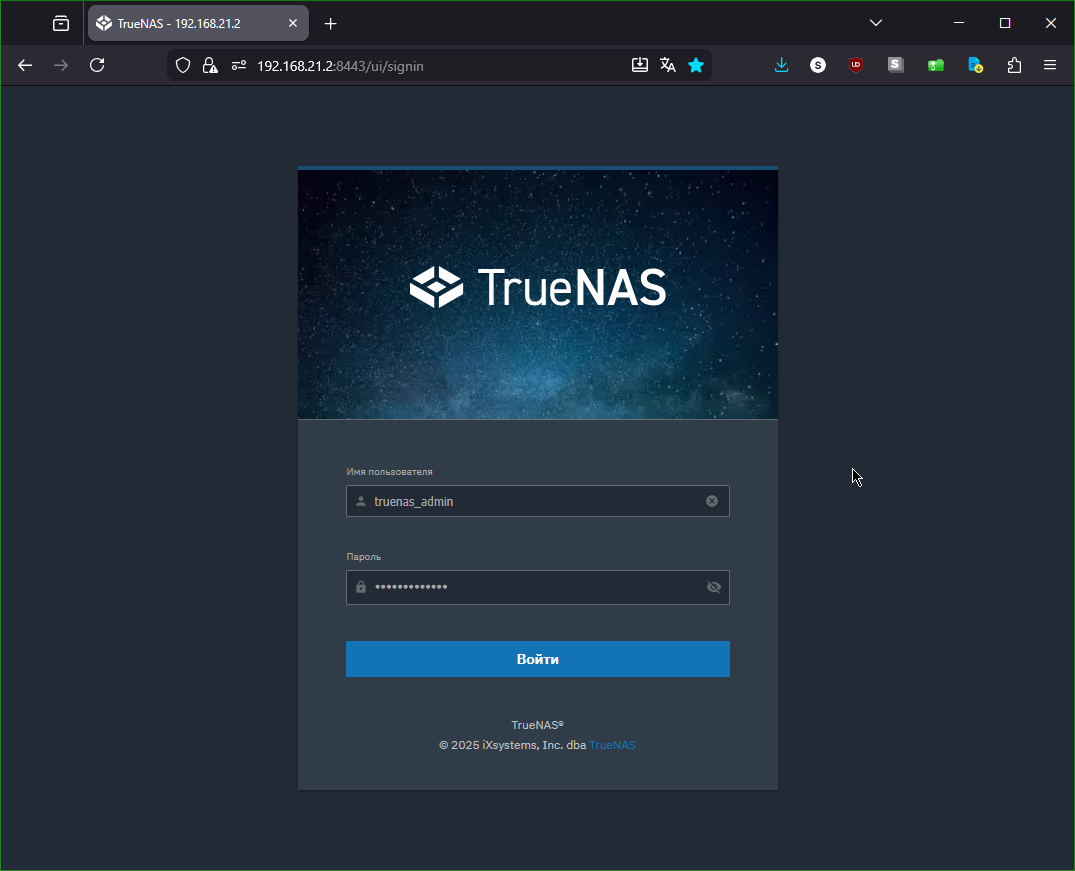Close the TrueNAS tab
1075x871 pixels.
click(293, 23)
